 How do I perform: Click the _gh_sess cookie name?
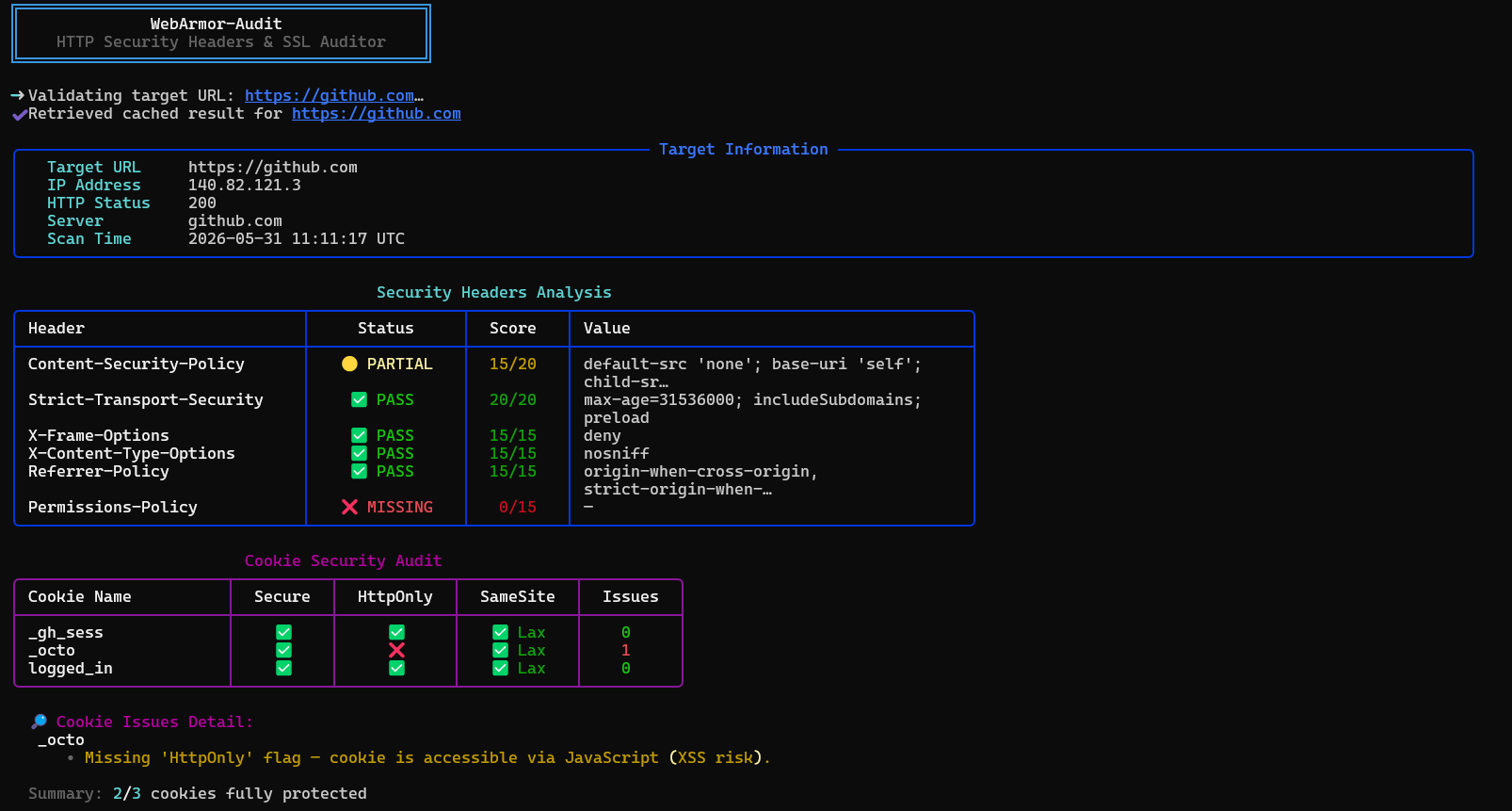pyautogui.click(x=66, y=632)
